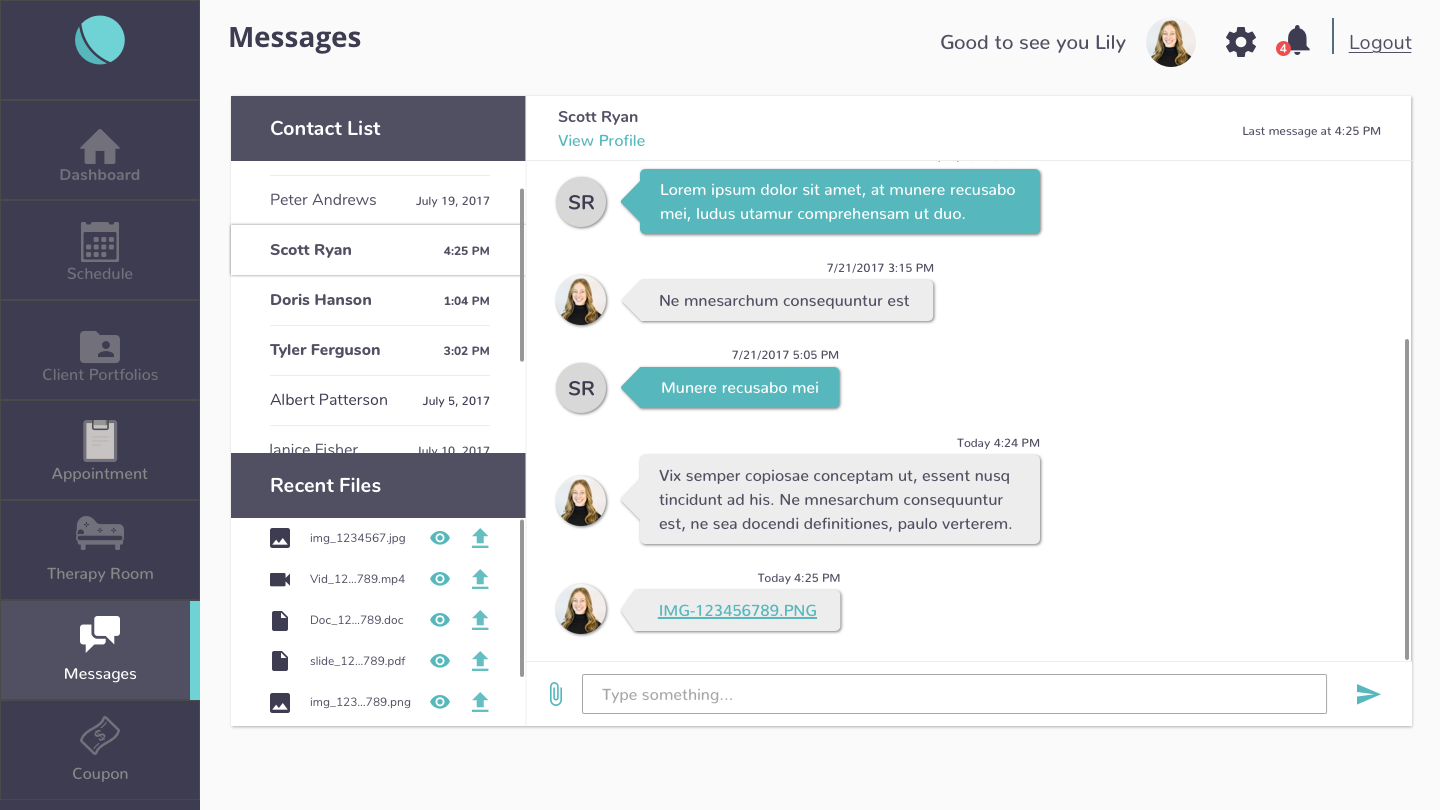Preview slide_12...789.pdf with the eye icon

[440, 660]
